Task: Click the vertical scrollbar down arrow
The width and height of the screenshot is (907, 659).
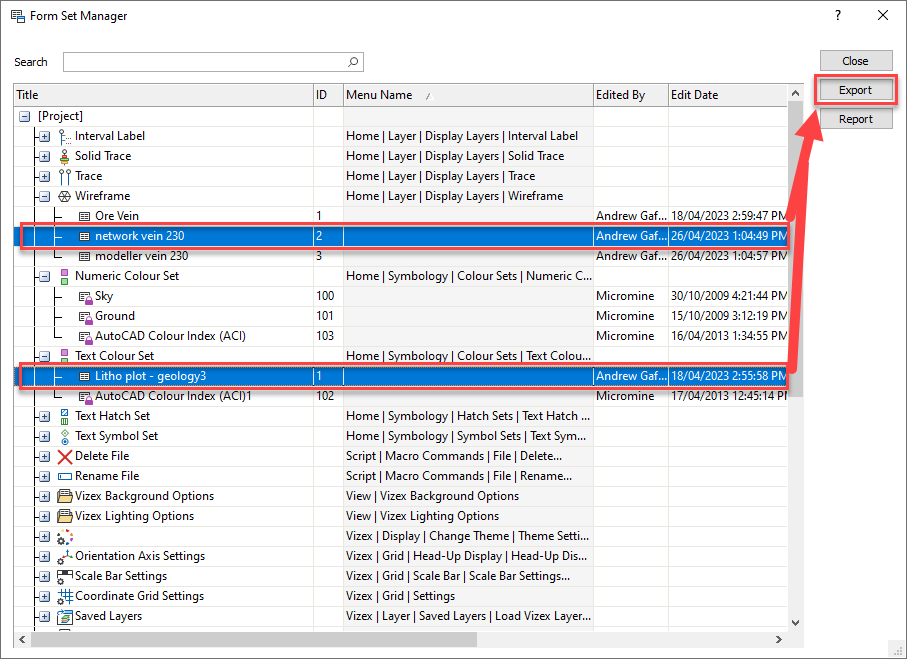Action: tap(796, 622)
